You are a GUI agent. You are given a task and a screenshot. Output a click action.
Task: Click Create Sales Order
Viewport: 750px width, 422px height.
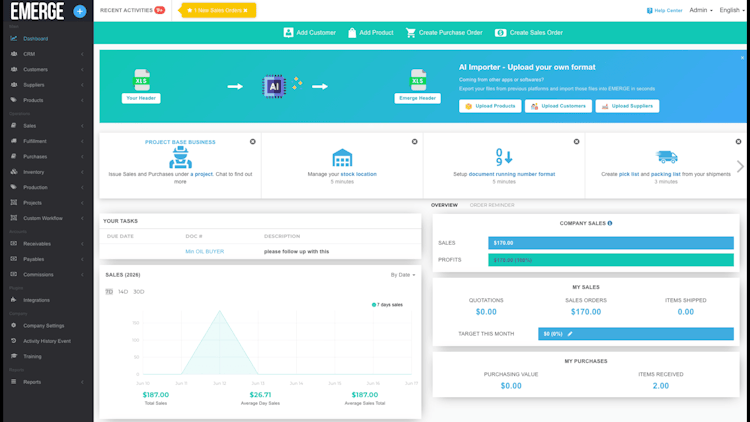(x=529, y=33)
